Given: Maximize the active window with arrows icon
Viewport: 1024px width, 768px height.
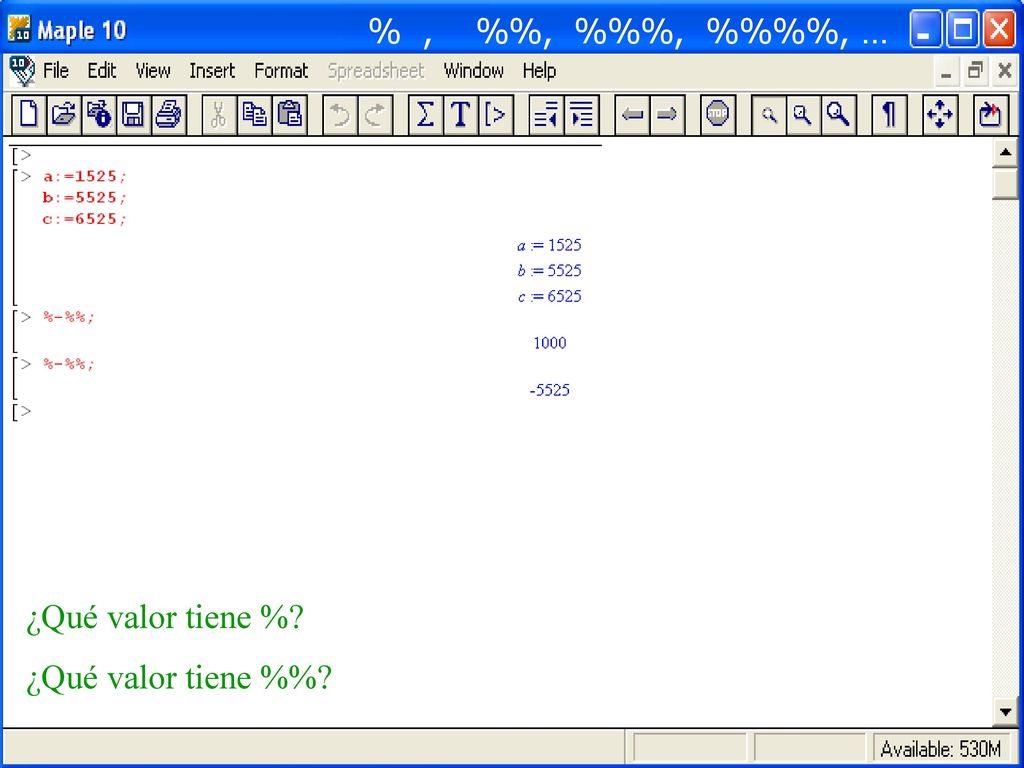Looking at the screenshot, I should pyautogui.click(x=939, y=115).
